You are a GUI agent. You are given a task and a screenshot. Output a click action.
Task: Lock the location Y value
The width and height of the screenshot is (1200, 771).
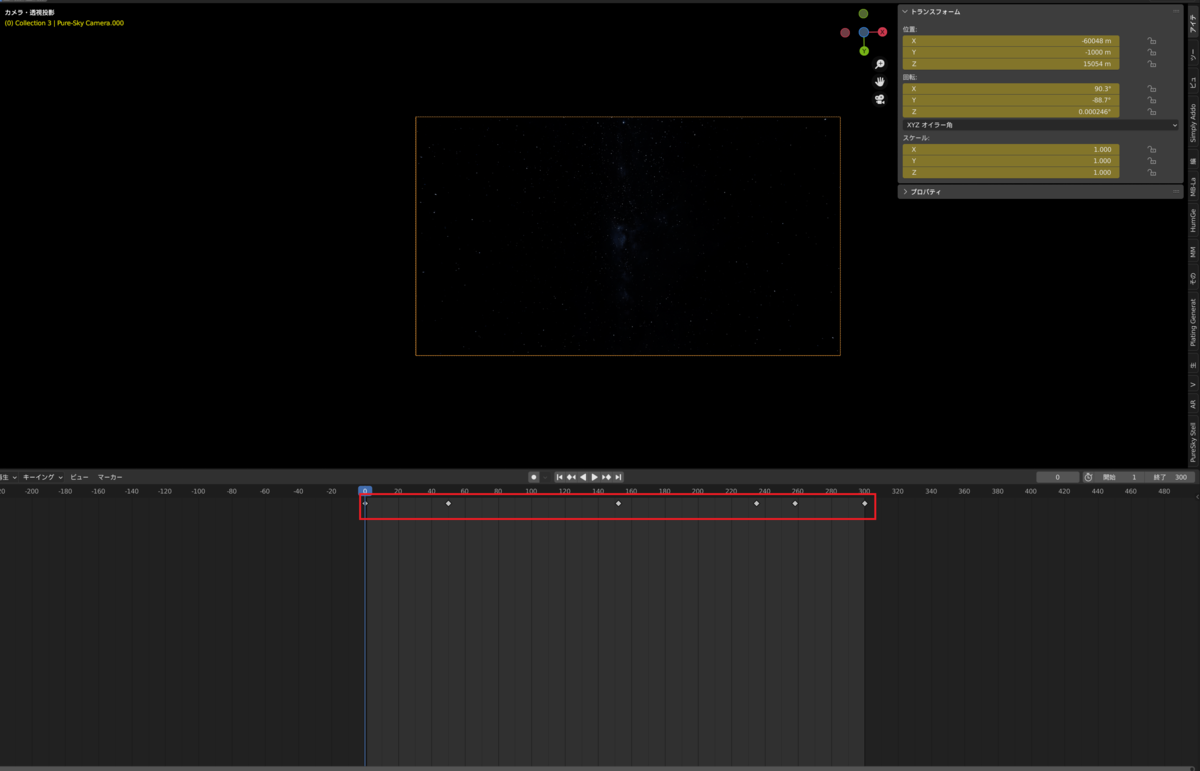click(x=1152, y=53)
